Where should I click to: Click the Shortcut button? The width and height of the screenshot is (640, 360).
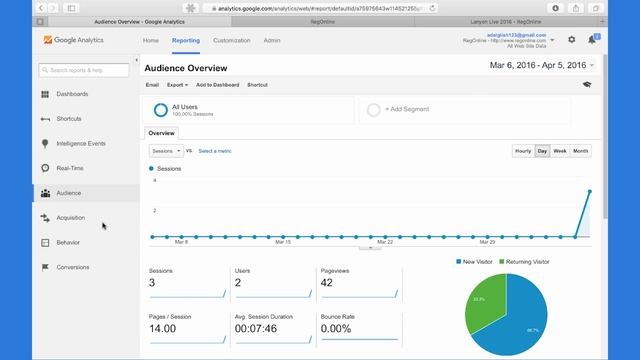(257, 85)
